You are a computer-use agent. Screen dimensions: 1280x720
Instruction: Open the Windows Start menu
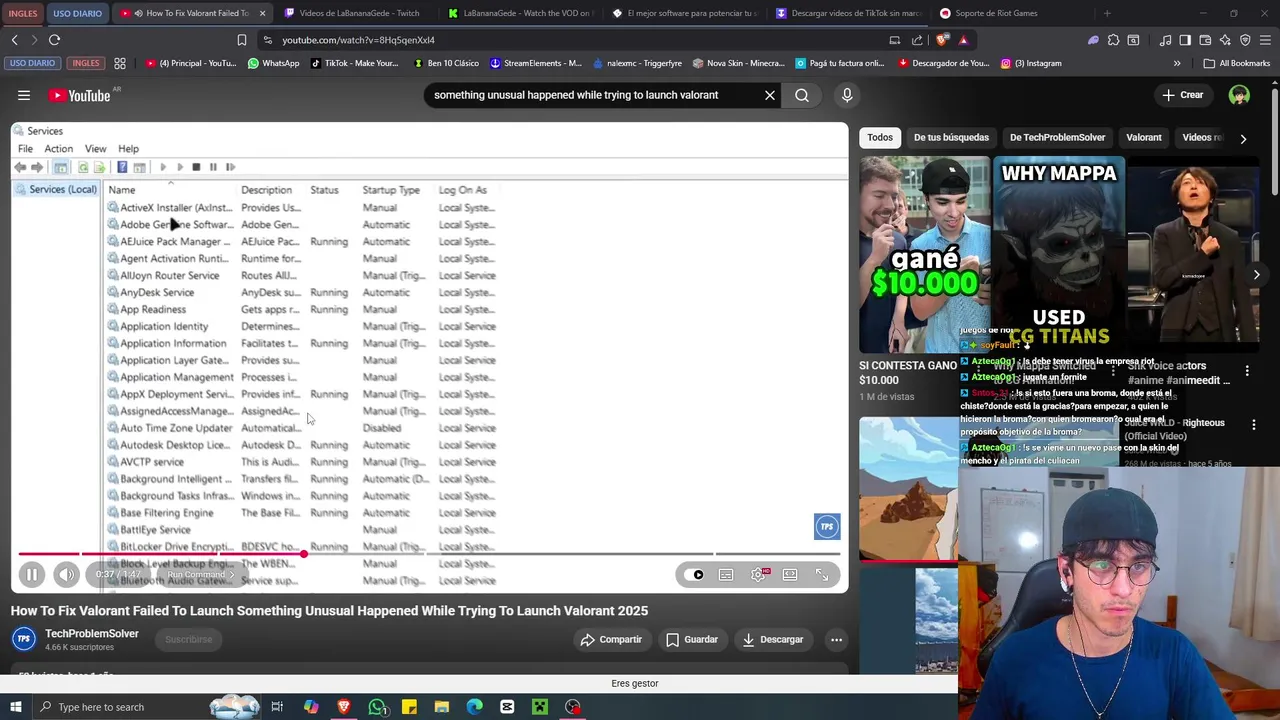(x=15, y=707)
